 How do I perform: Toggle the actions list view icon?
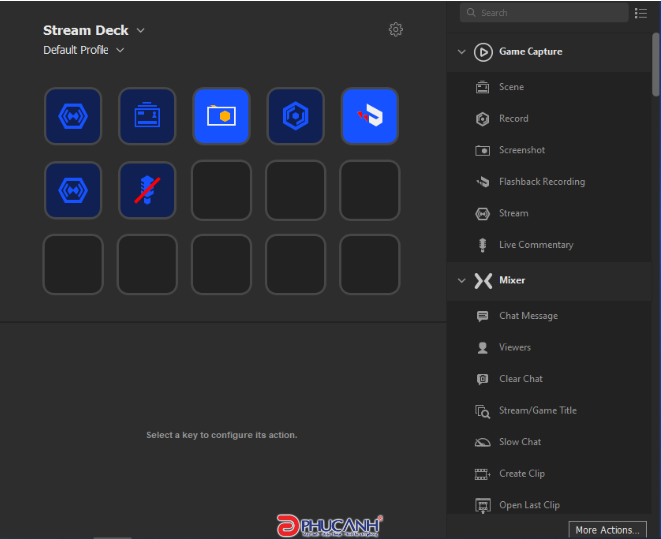click(x=641, y=13)
